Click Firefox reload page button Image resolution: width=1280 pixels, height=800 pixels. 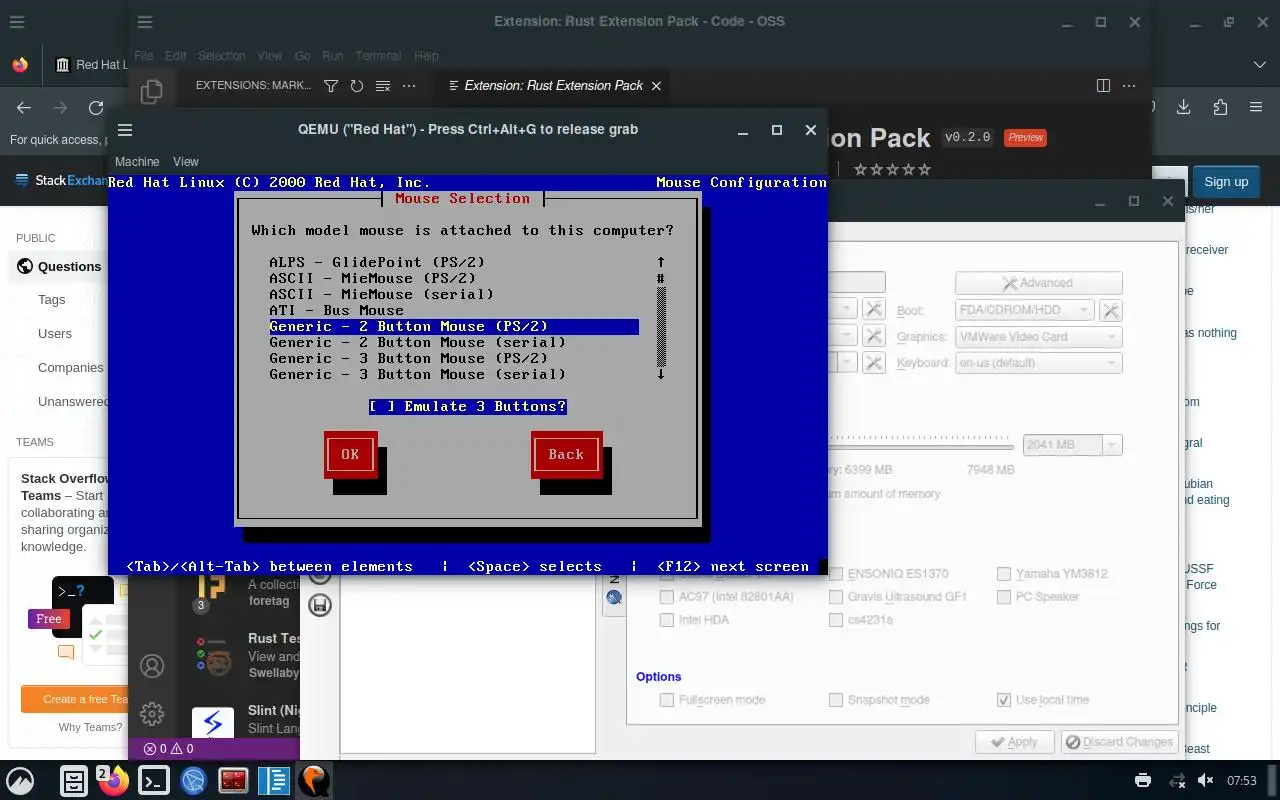(96, 108)
